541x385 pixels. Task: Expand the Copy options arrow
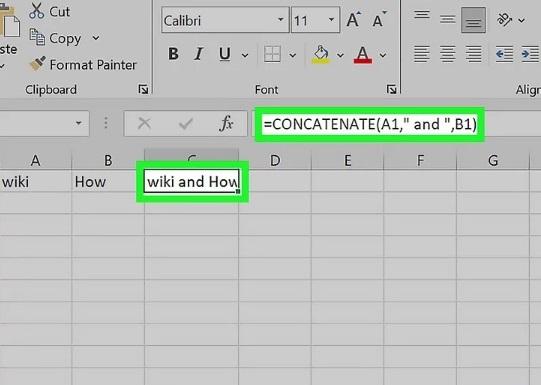96,38
